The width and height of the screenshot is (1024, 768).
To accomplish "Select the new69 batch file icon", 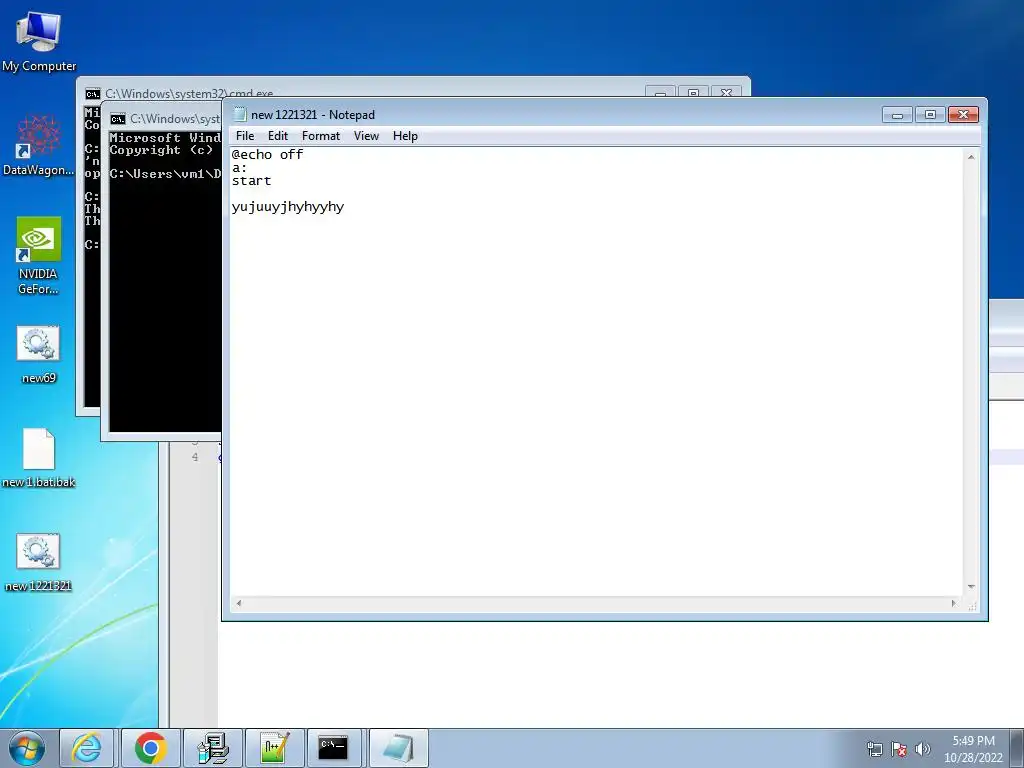I will [39, 355].
